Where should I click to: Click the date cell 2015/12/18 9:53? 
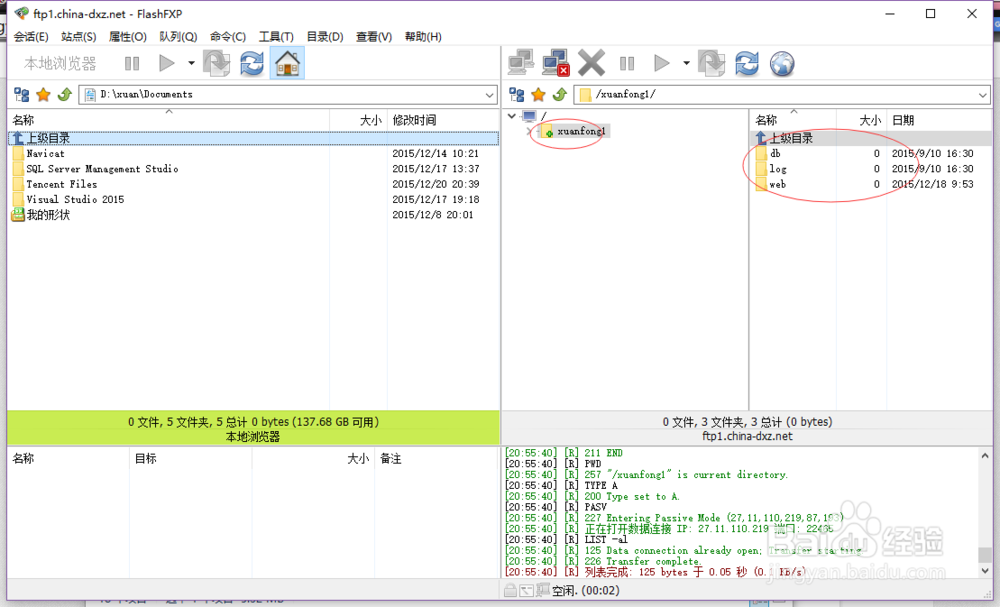coord(932,184)
